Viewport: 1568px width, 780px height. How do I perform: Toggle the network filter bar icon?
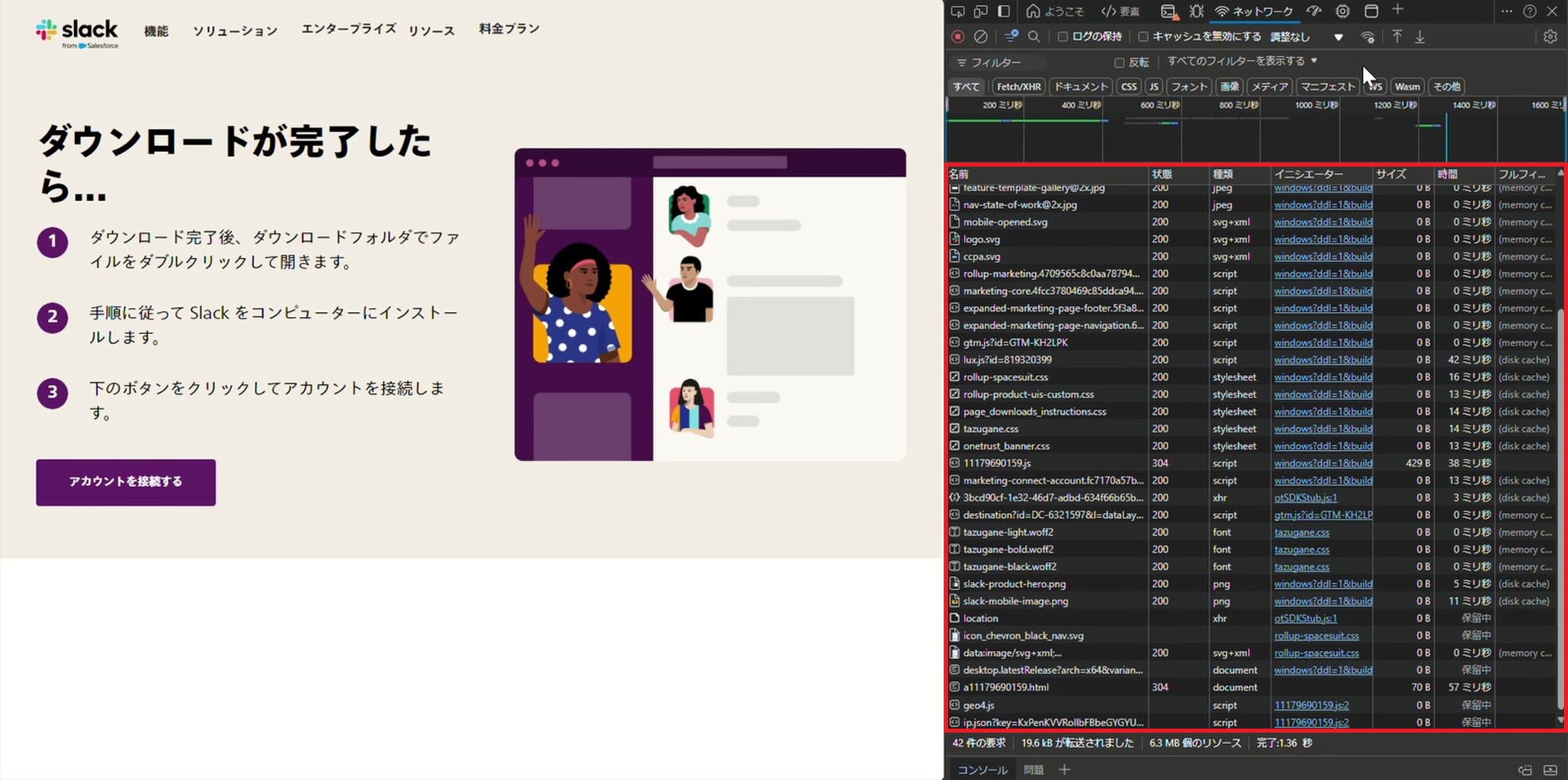point(1011,37)
